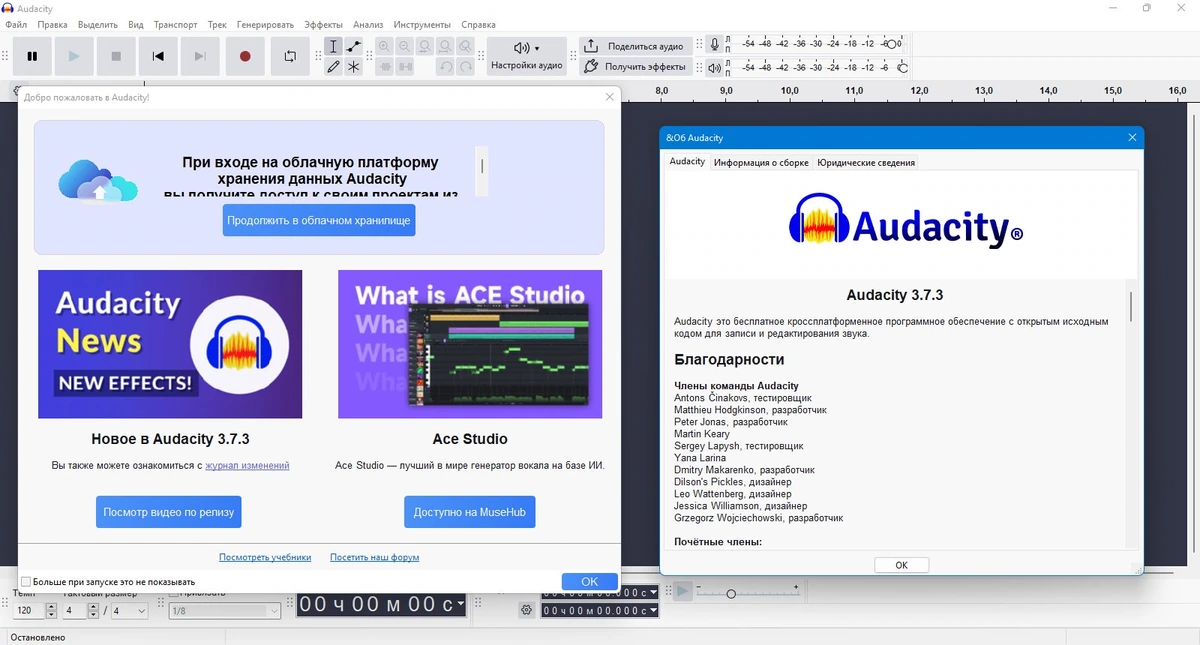1200x645 pixels.
Task: Start recording with the red Record button
Action: pos(245,57)
